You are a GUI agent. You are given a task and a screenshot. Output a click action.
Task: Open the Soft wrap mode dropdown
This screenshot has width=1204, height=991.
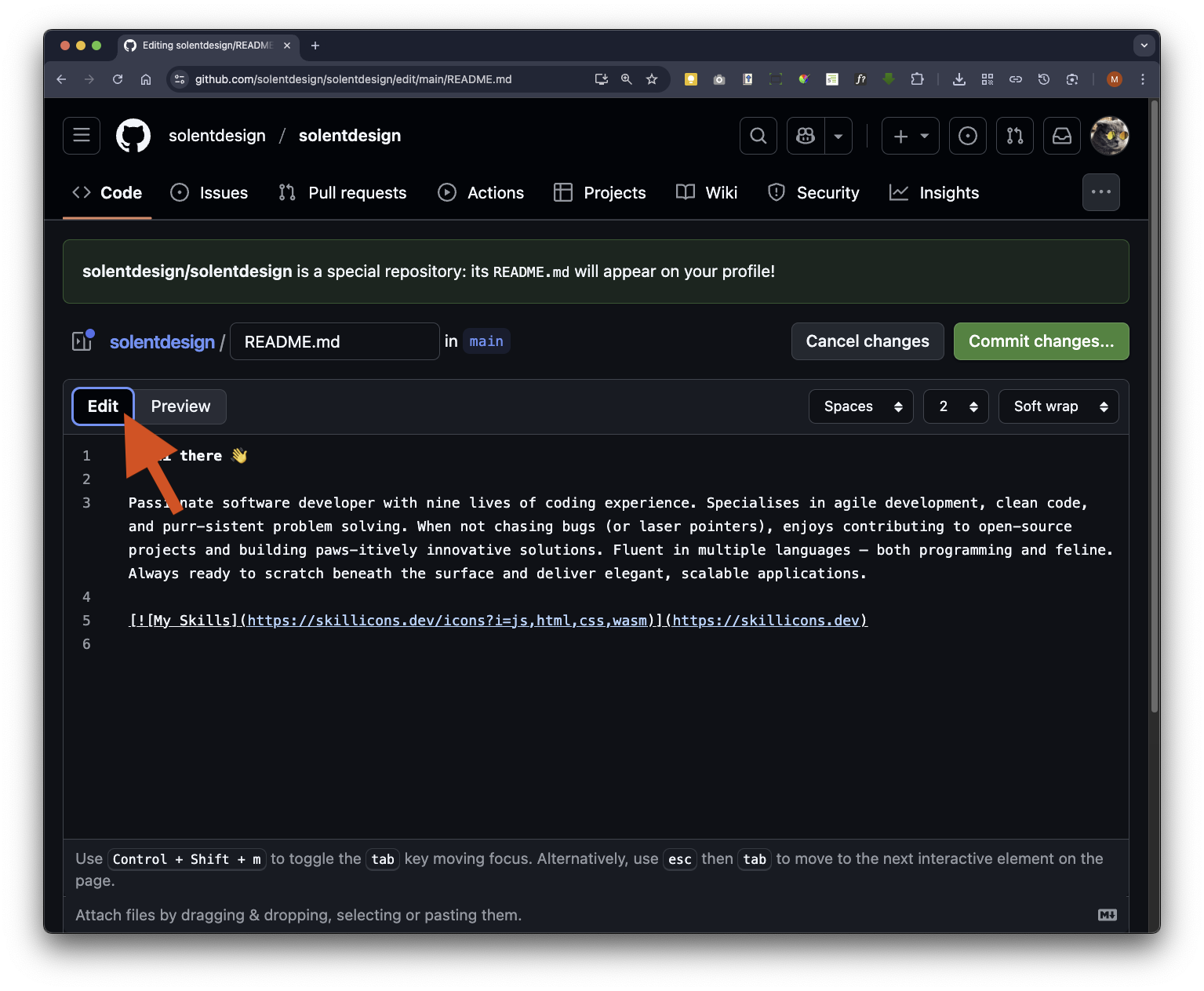[1058, 406]
